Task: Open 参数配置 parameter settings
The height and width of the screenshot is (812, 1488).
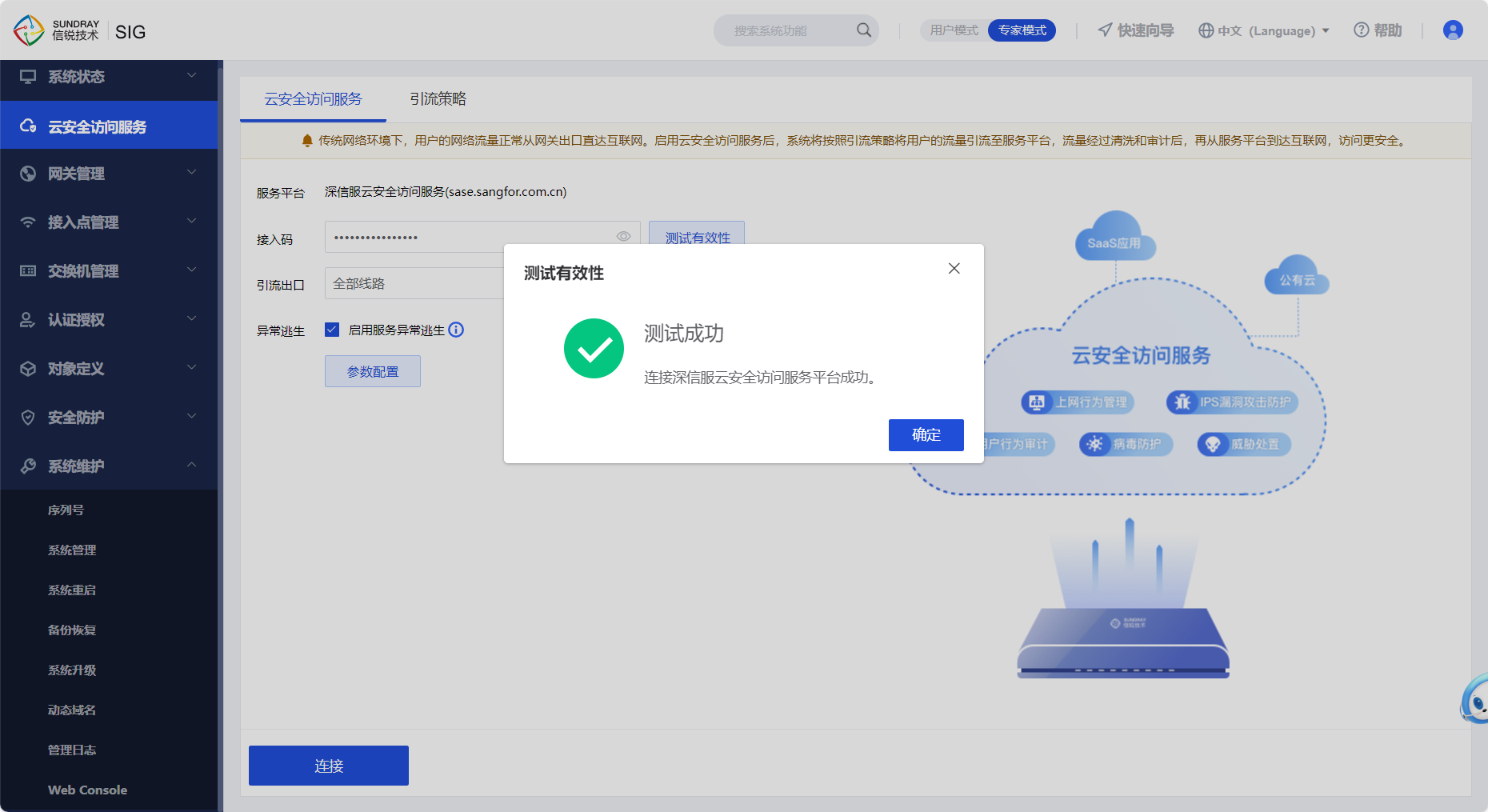Action: [x=373, y=371]
